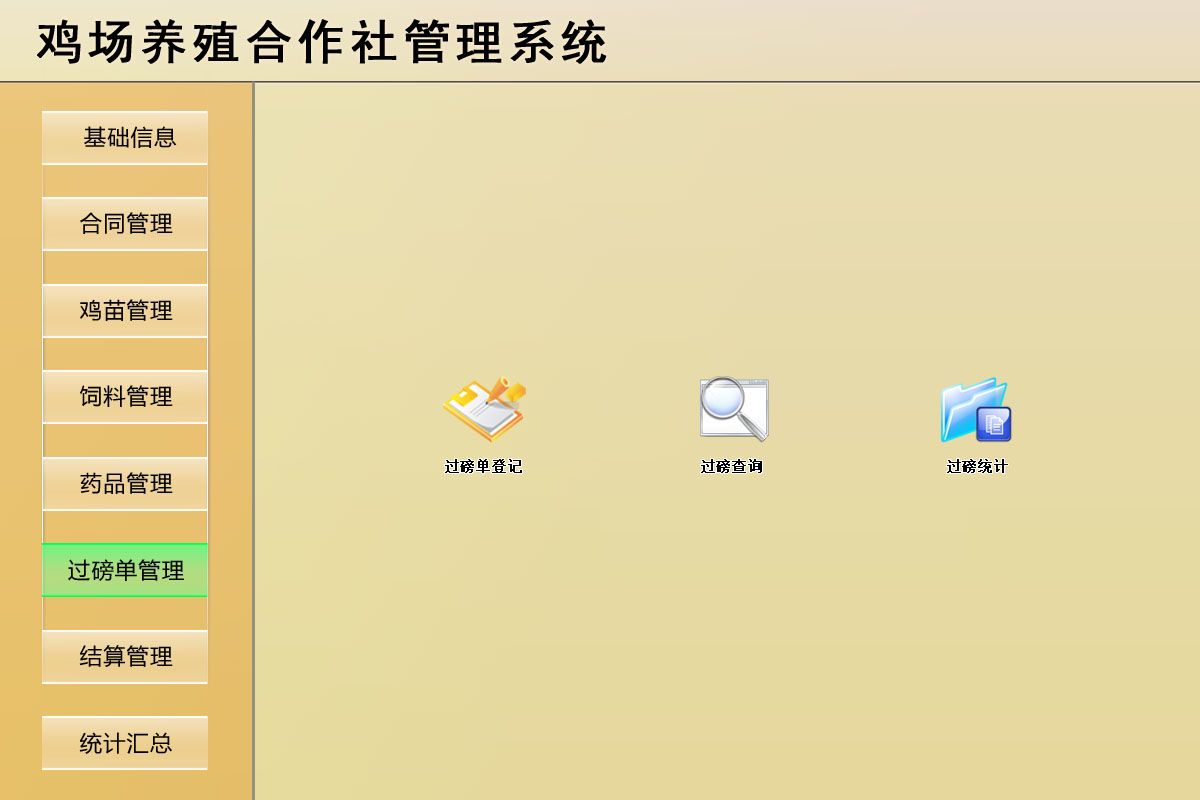Open the 药品管理 module
The height and width of the screenshot is (800, 1200).
point(125,484)
